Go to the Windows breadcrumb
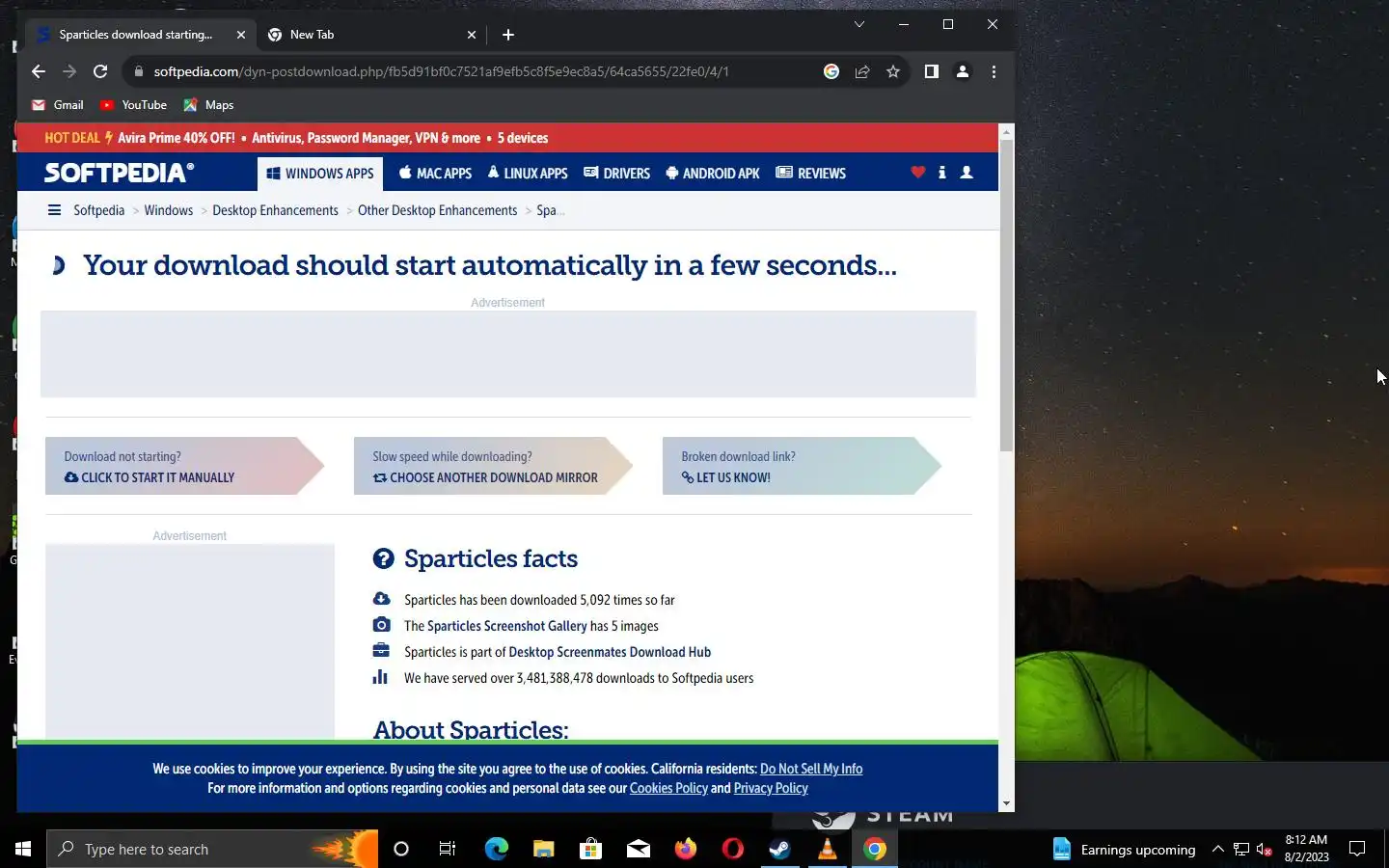1389x868 pixels. click(169, 210)
